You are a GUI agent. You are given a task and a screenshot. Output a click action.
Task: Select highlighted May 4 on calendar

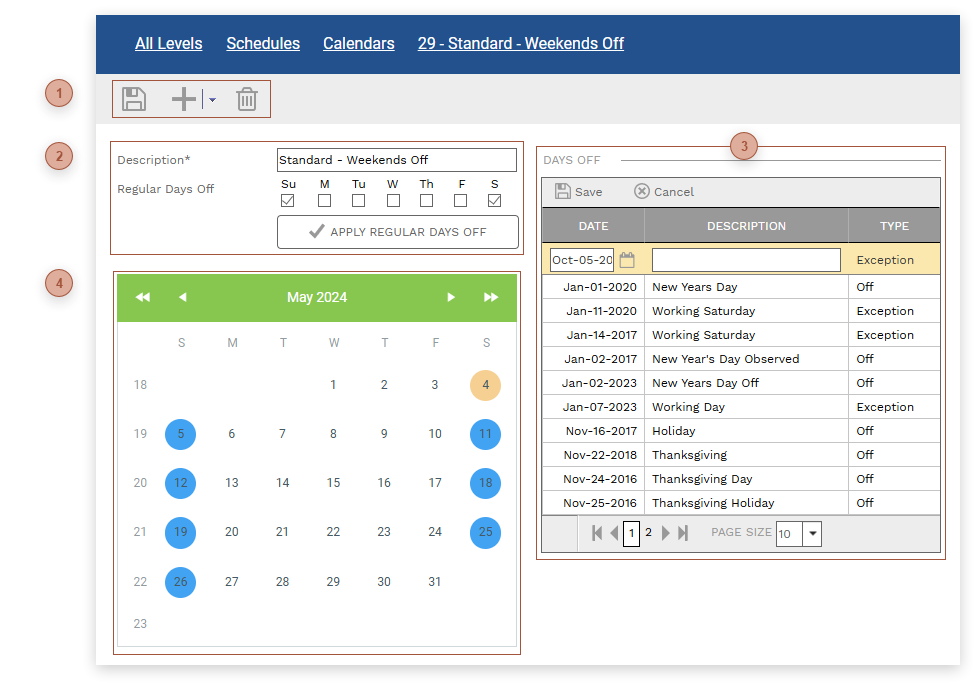pos(485,385)
